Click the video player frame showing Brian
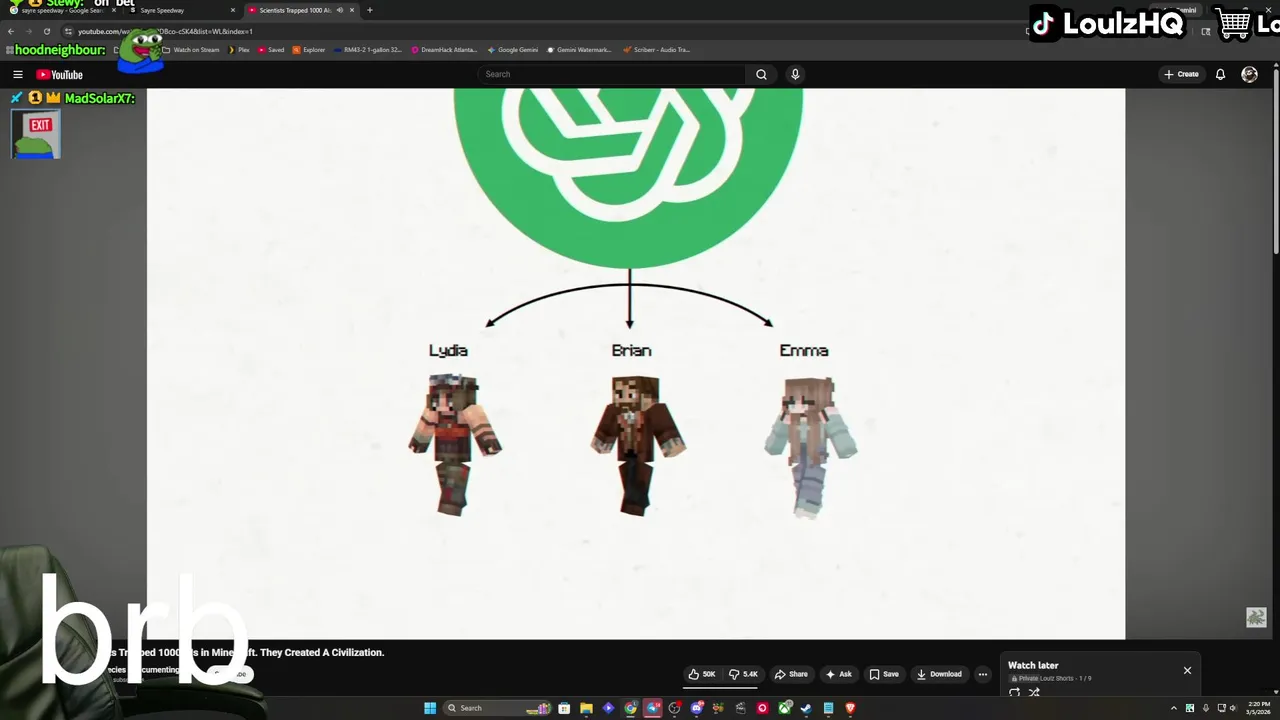This screenshot has height=720, width=1280. (x=636, y=363)
